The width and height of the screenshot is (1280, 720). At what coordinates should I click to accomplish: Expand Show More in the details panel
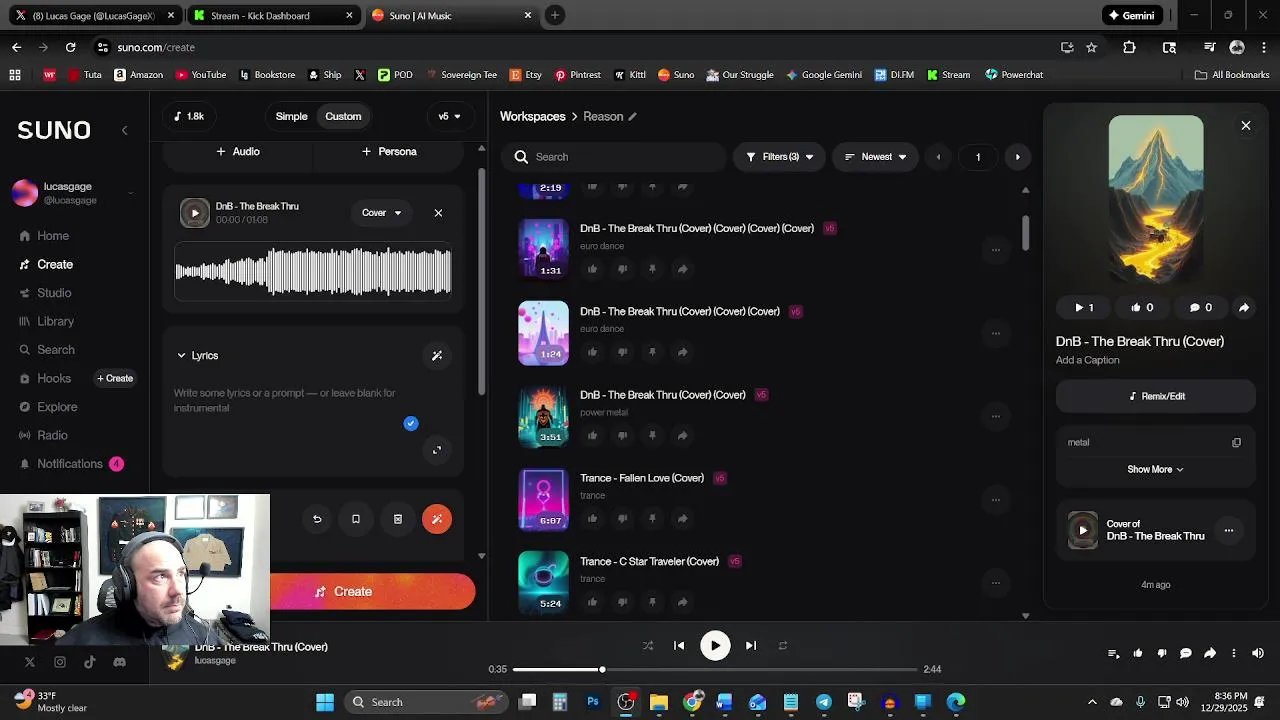[x=1155, y=469]
